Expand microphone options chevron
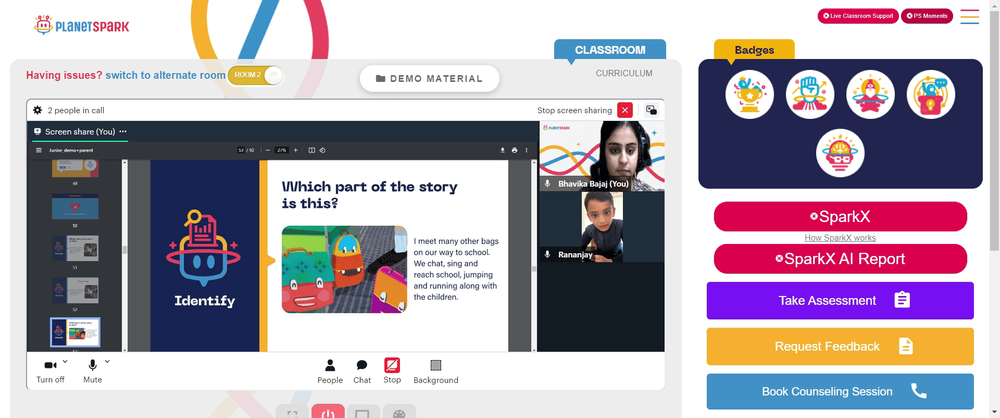1000x418 pixels. click(x=107, y=361)
